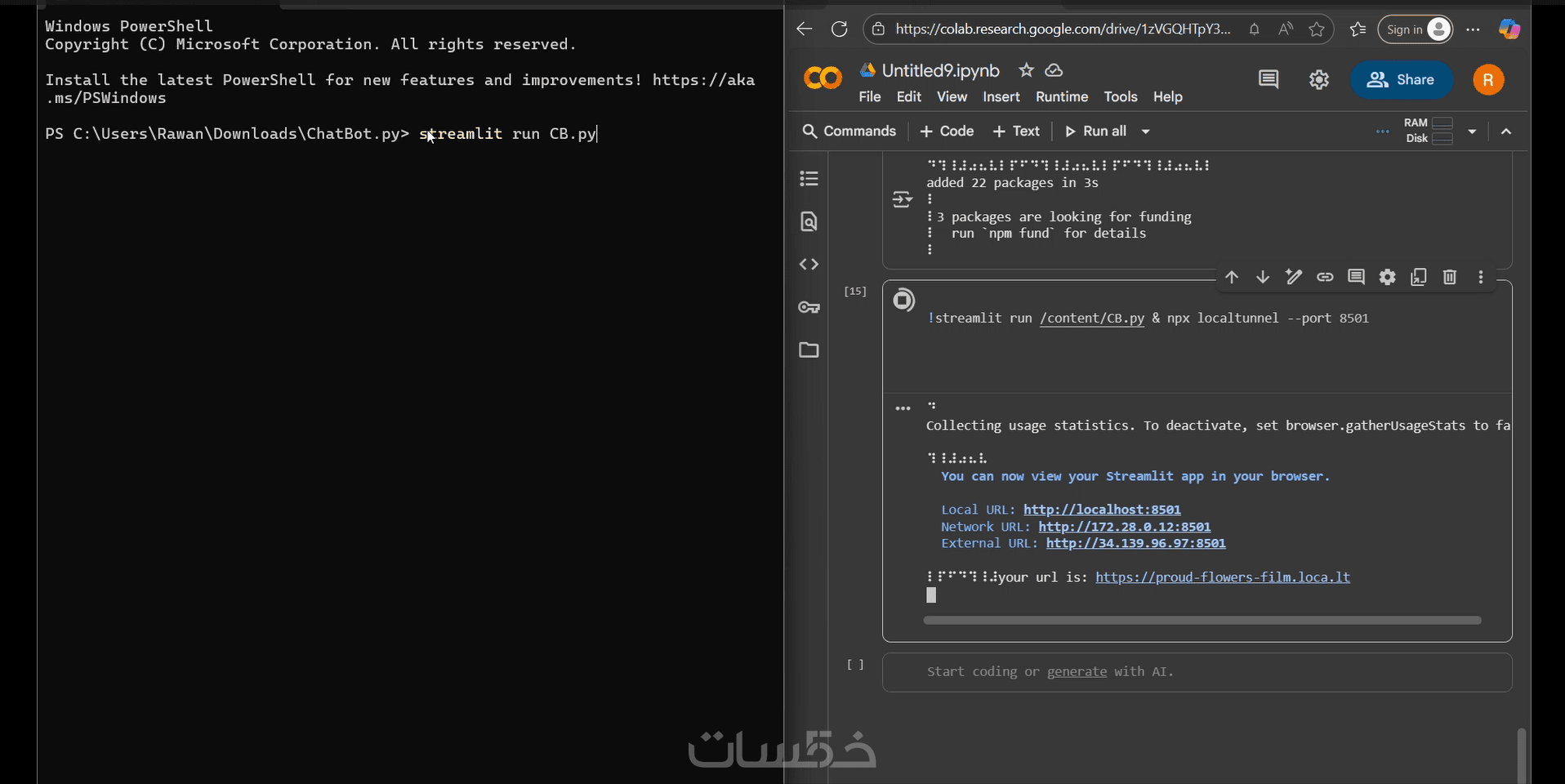Open the Copilot sidebar

pyautogui.click(x=1509, y=29)
